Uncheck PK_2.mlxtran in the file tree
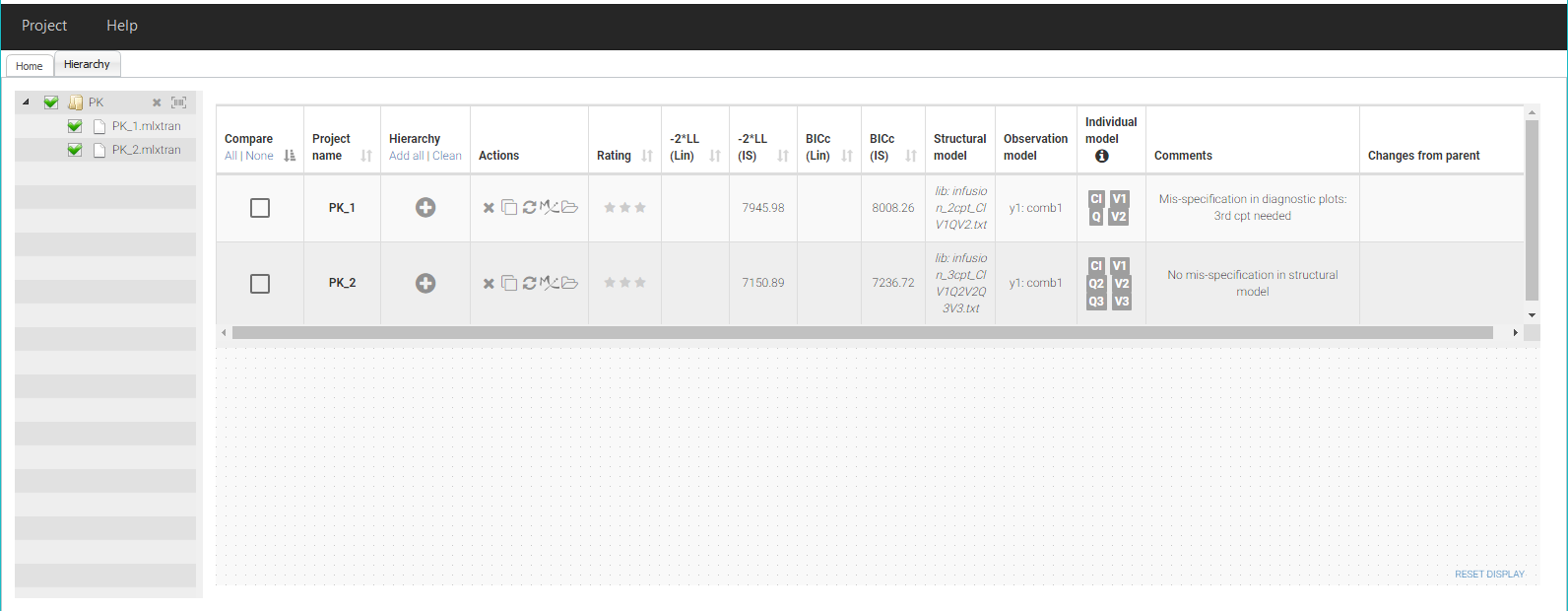Image resolution: width=1568 pixels, height=611 pixels. pos(75,150)
